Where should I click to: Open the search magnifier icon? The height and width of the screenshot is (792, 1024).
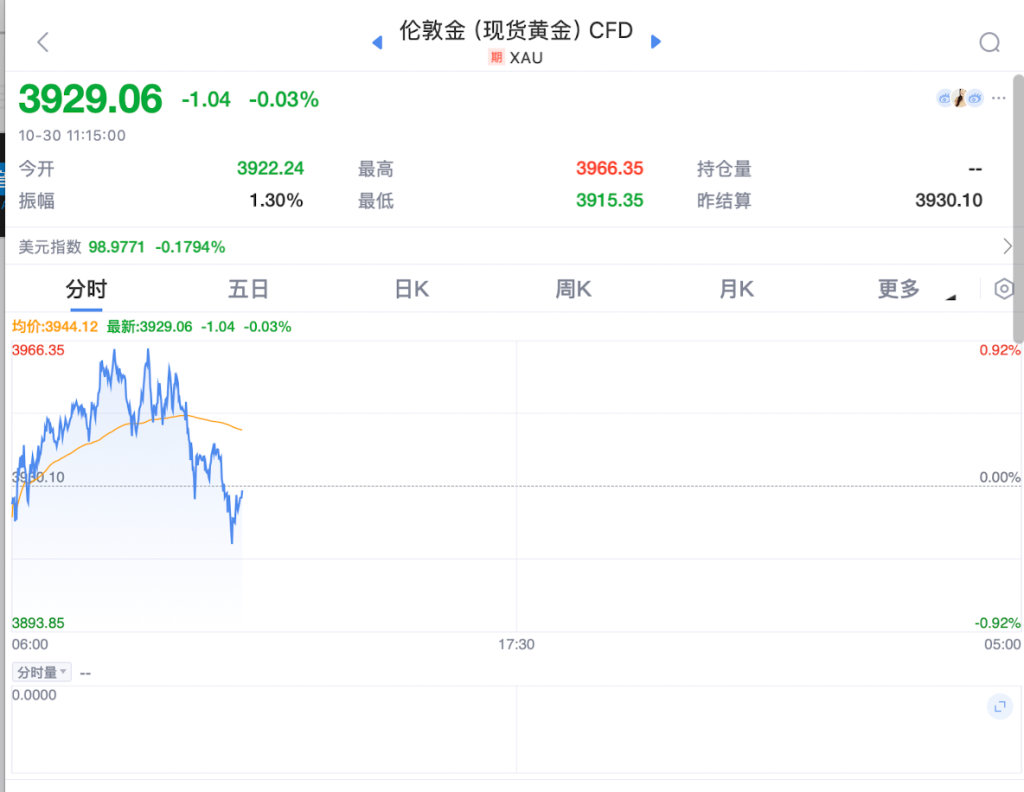tap(989, 42)
